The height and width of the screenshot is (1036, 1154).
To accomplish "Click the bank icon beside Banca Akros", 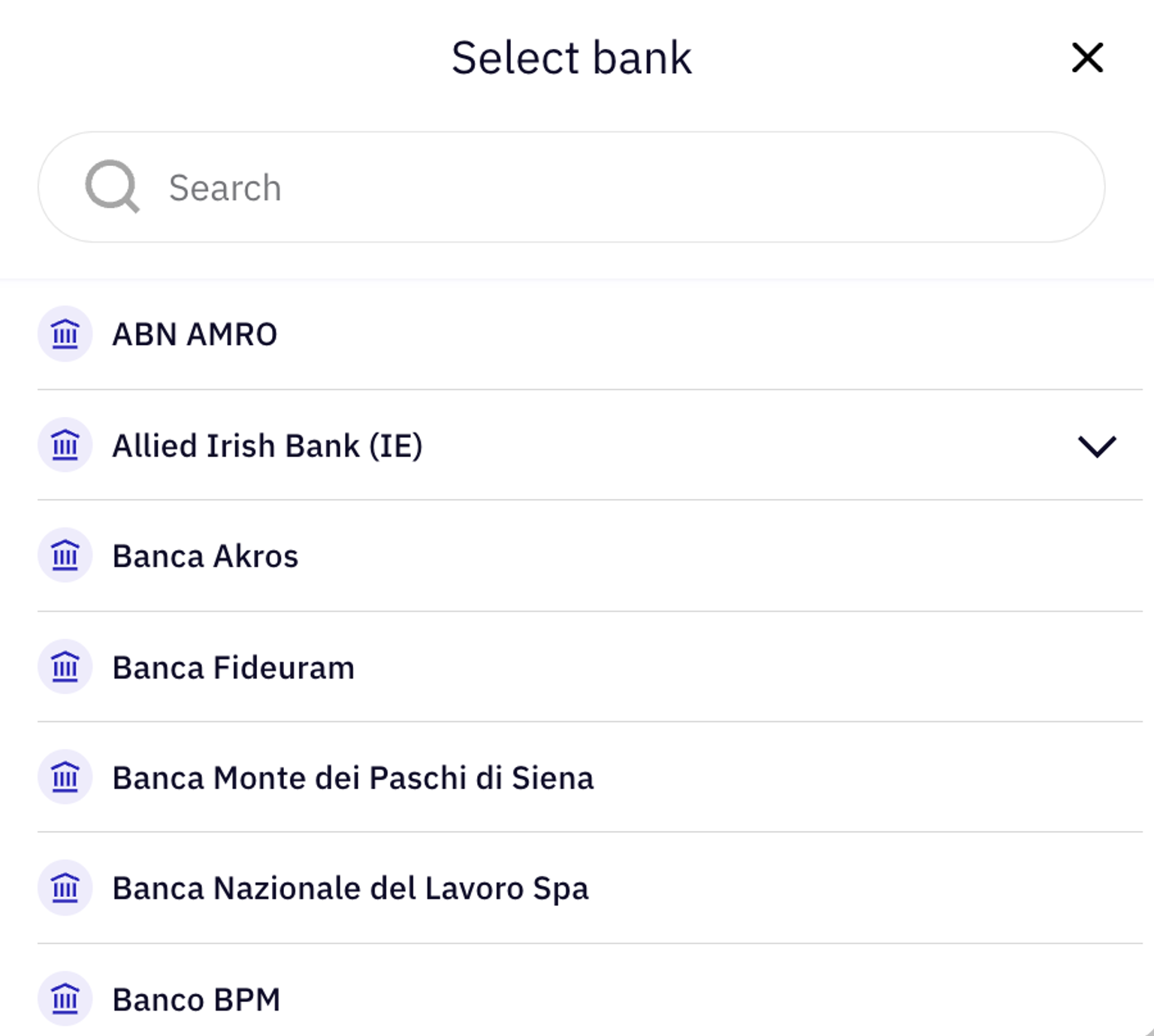I will 65,555.
